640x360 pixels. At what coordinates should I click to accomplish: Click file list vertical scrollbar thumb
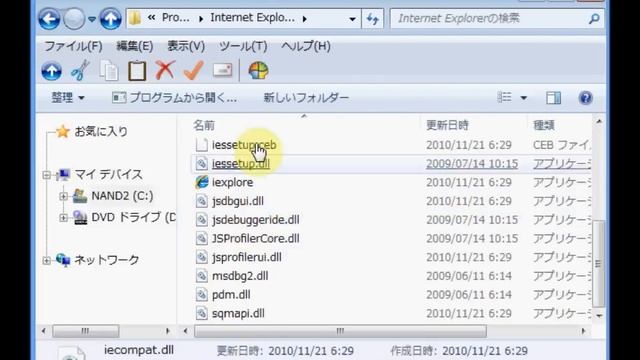point(598,264)
